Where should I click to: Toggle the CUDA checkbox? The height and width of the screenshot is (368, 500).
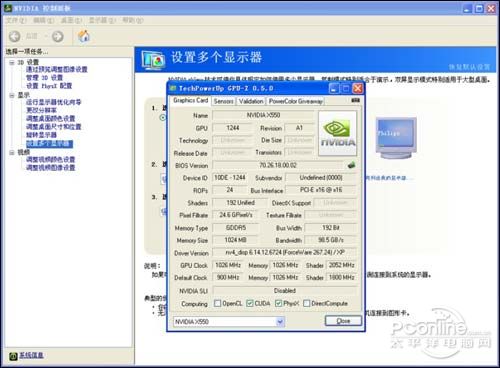click(x=250, y=303)
